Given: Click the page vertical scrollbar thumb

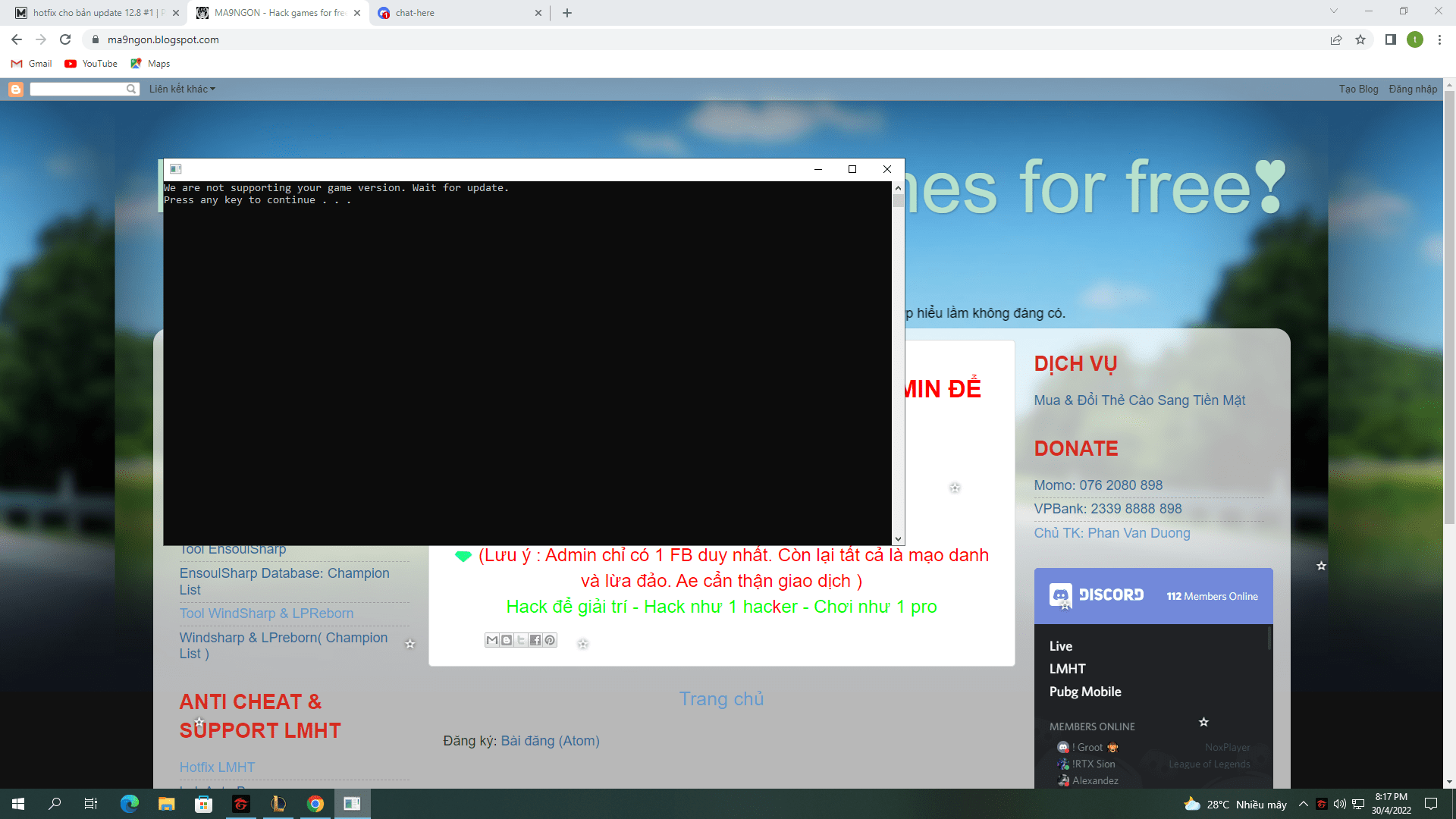Looking at the screenshot, I should click(1449, 307).
